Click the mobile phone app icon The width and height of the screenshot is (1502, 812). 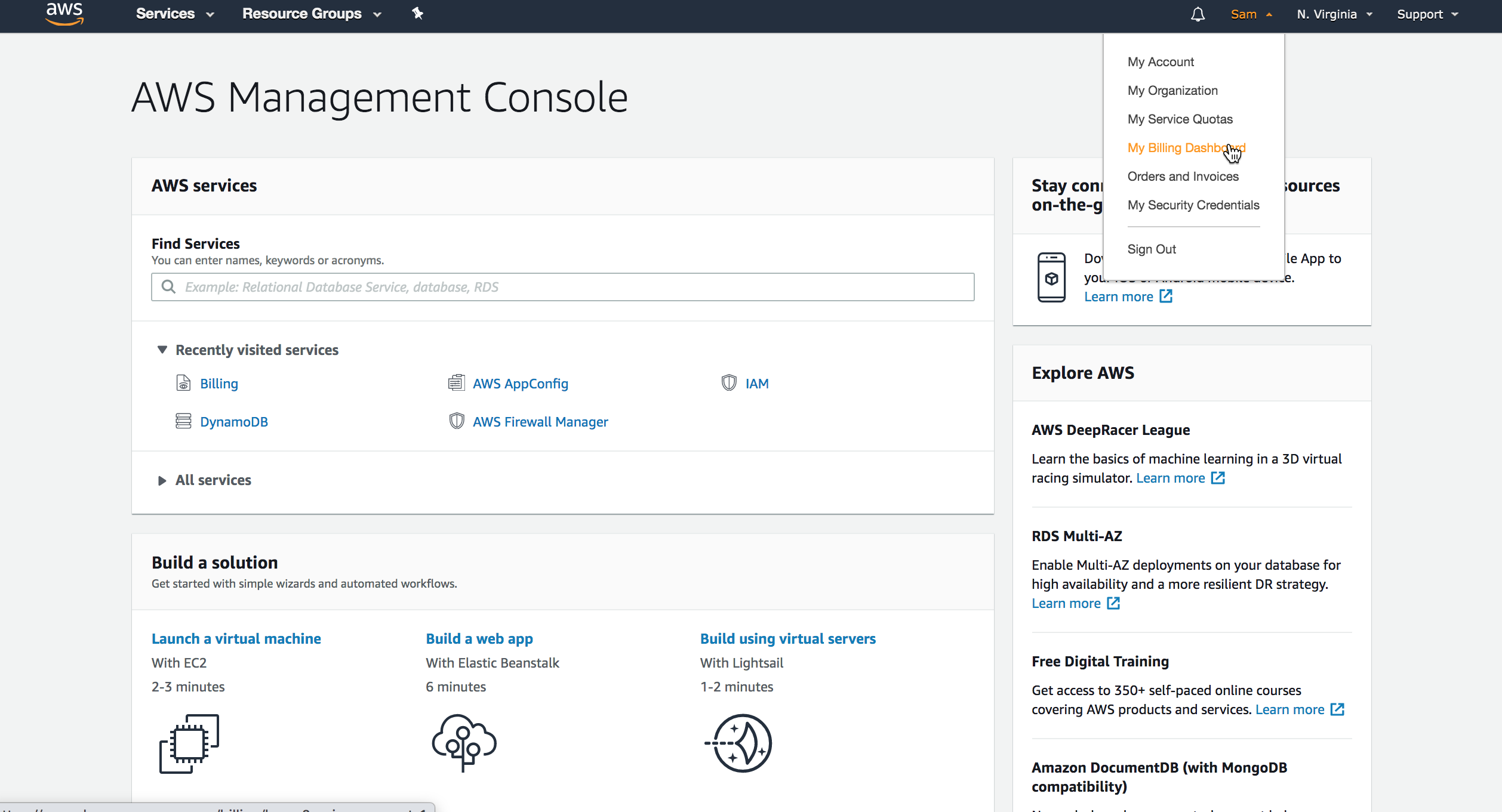coord(1051,277)
